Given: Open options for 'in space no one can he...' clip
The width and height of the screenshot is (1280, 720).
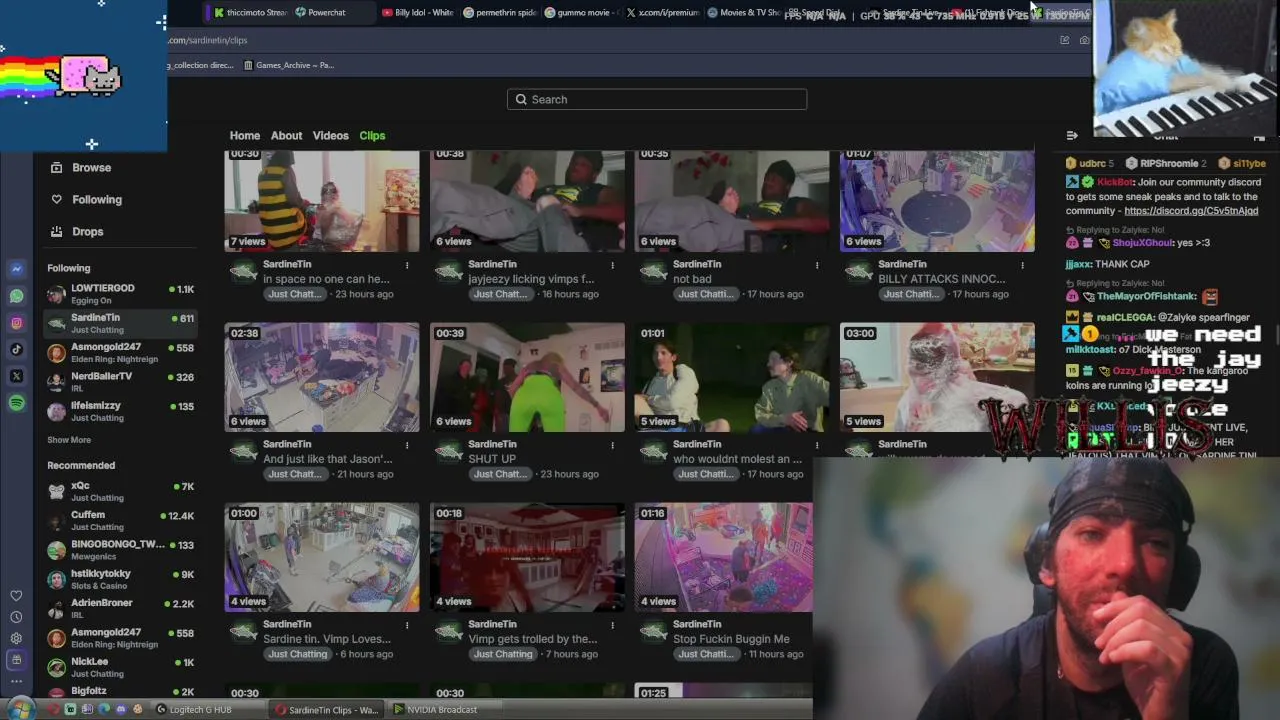Looking at the screenshot, I should pos(407,265).
